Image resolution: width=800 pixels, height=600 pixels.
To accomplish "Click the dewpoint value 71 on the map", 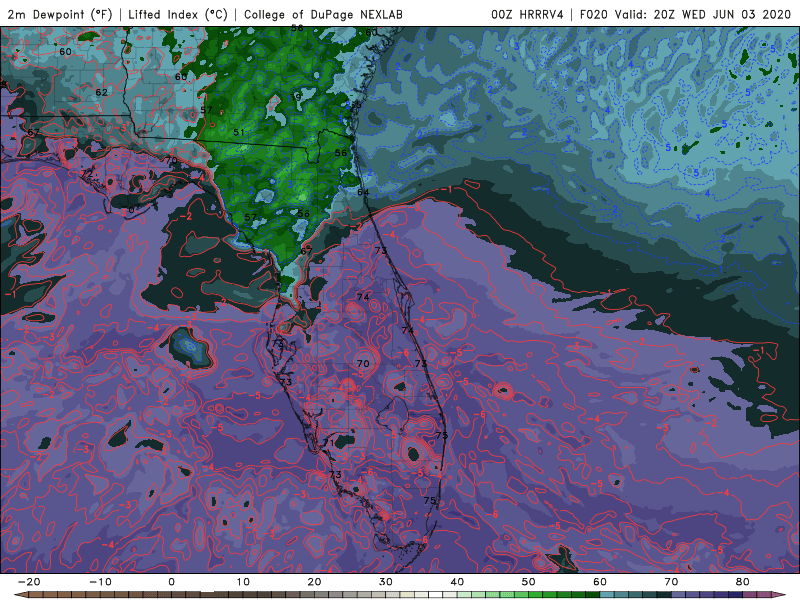I will (x=329, y=442).
